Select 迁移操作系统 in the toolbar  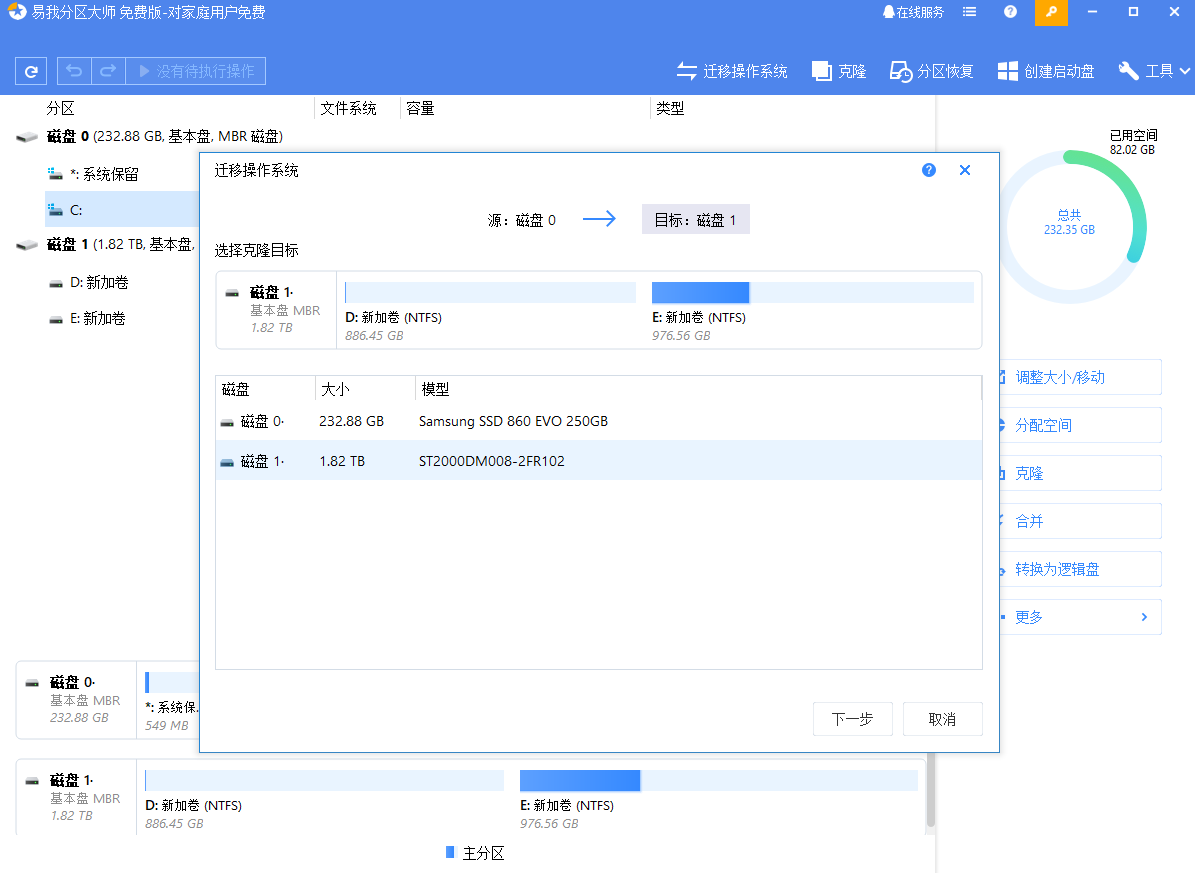pos(733,71)
